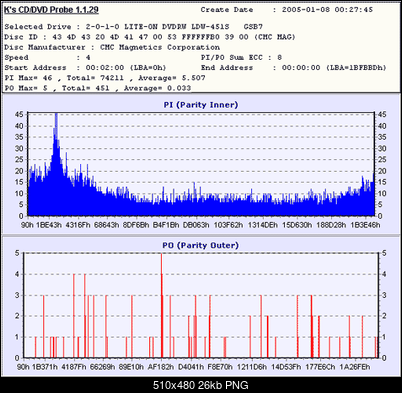This screenshot has height=393, width=402.
Task: Click the 4187Fh label on PO axis
Action: click(x=74, y=367)
